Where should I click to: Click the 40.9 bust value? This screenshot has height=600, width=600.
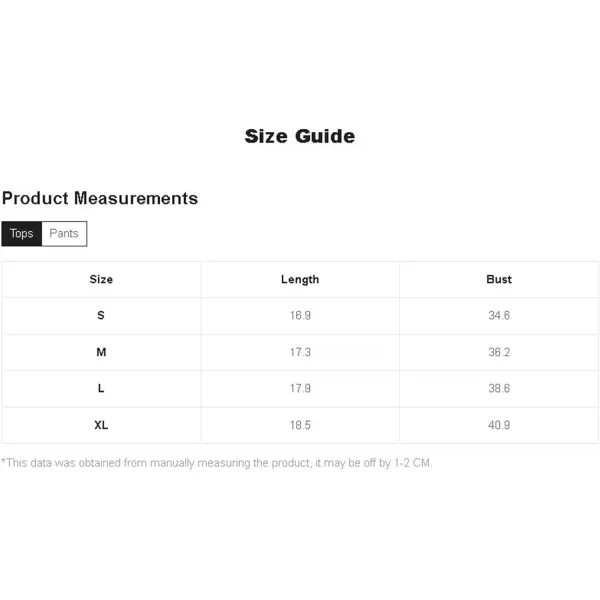(499, 425)
